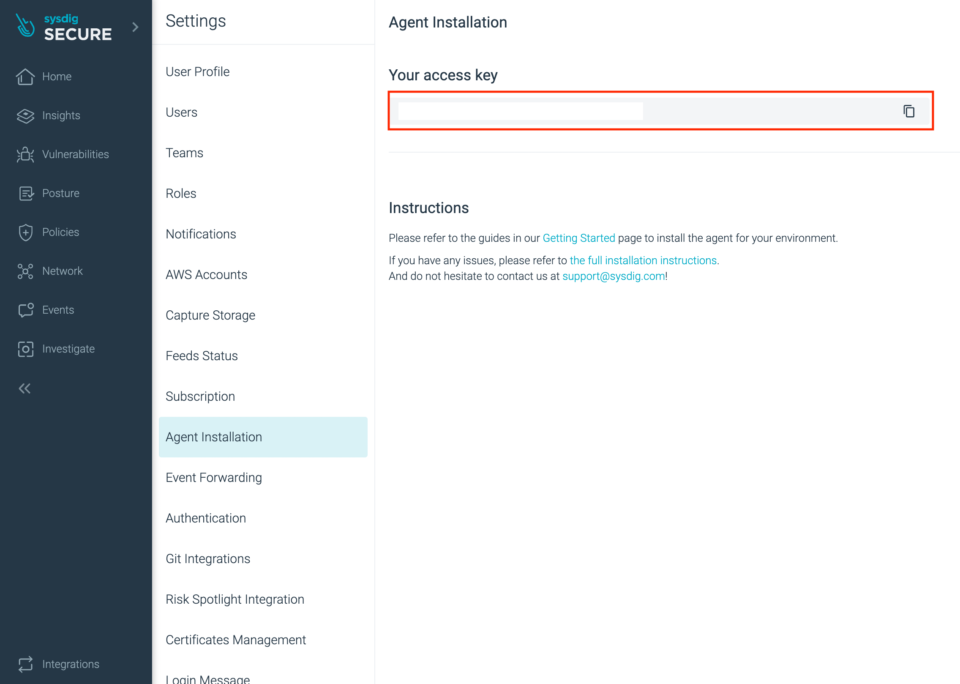Open Insights from the sidebar icon

coord(25,116)
